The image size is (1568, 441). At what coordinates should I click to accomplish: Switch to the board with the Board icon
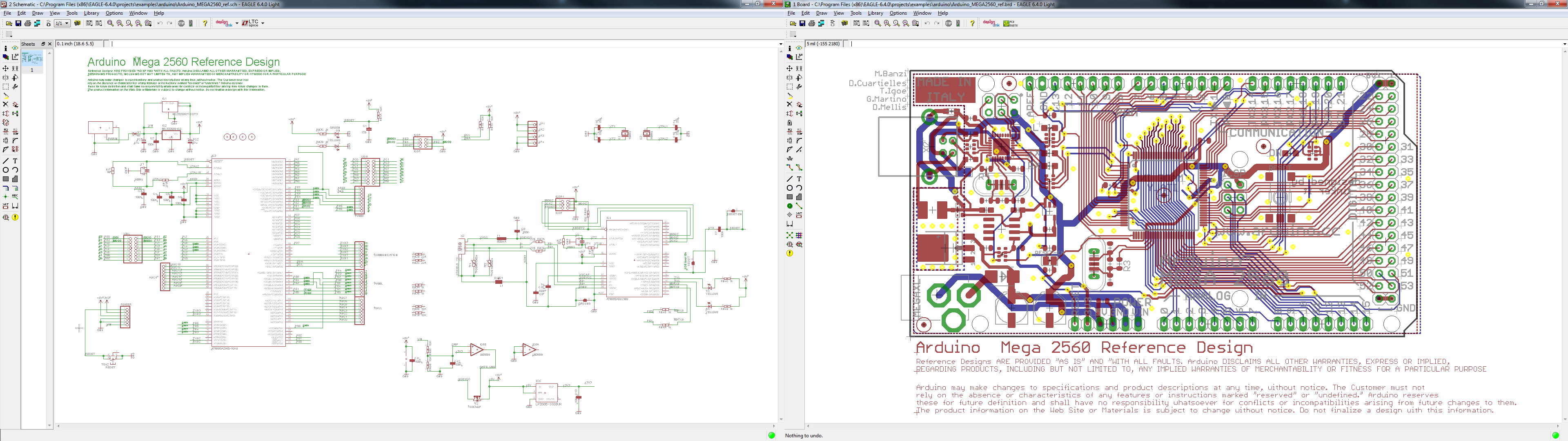[x=49, y=24]
